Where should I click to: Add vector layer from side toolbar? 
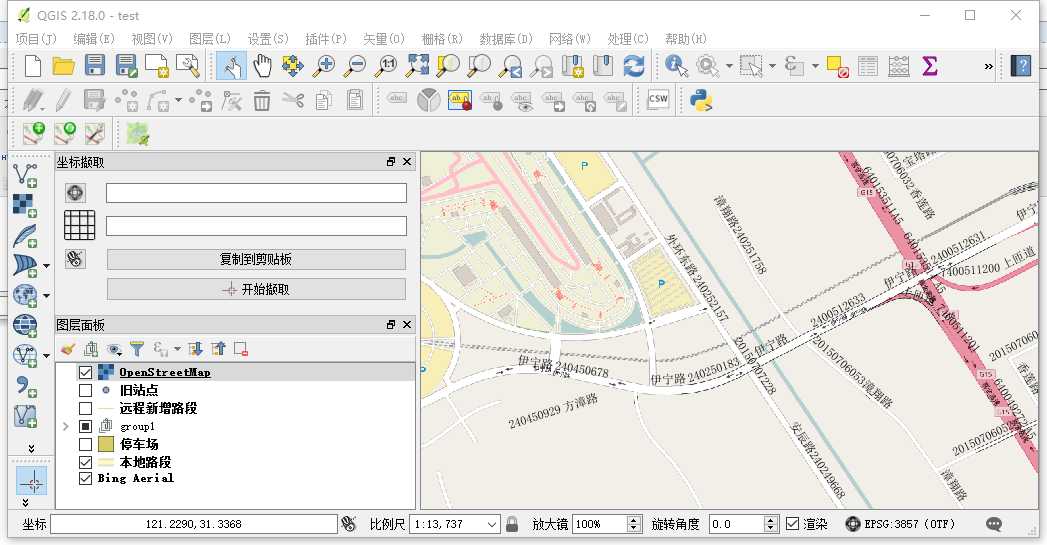25,175
